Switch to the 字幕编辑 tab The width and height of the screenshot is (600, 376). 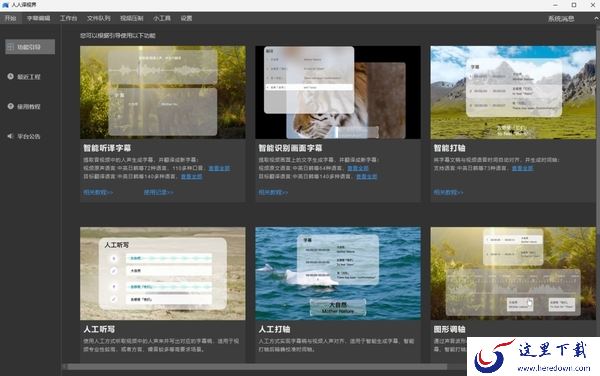[38, 18]
